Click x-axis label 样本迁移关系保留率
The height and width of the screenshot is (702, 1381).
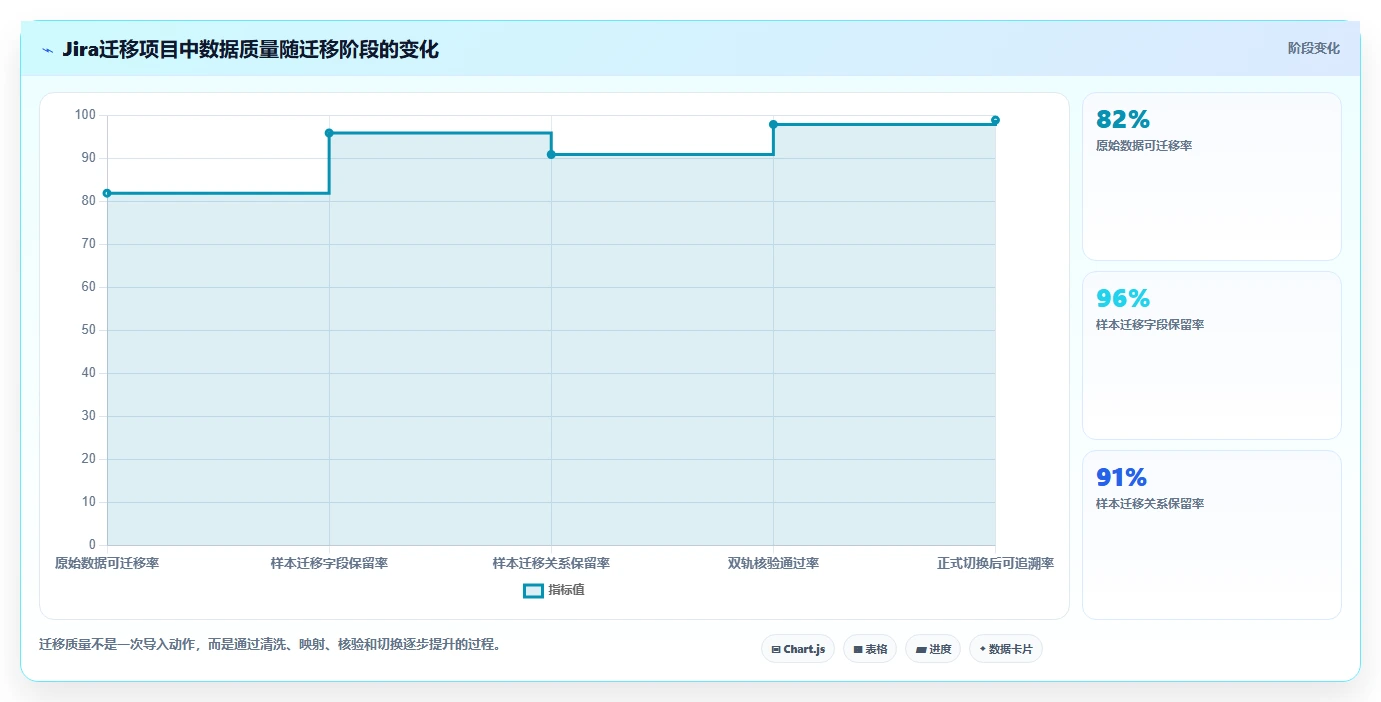coord(551,563)
